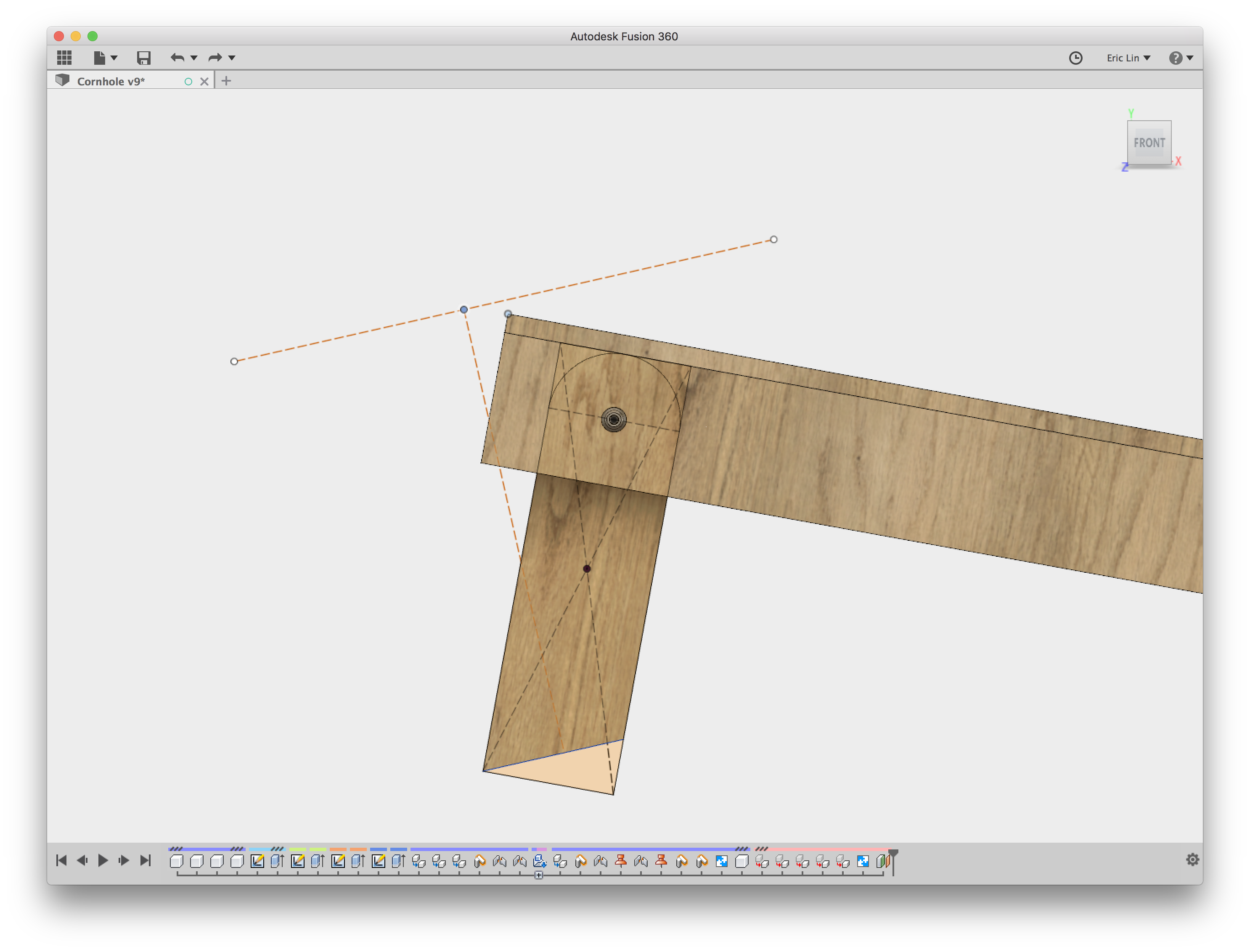Select the last timeline feature icon
Screen dimensions: 1250x952
coord(882,861)
